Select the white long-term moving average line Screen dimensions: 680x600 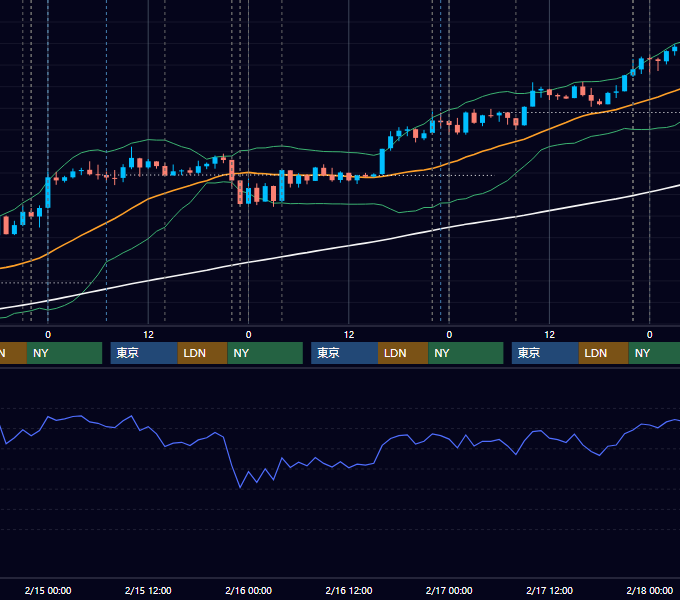tap(349, 247)
